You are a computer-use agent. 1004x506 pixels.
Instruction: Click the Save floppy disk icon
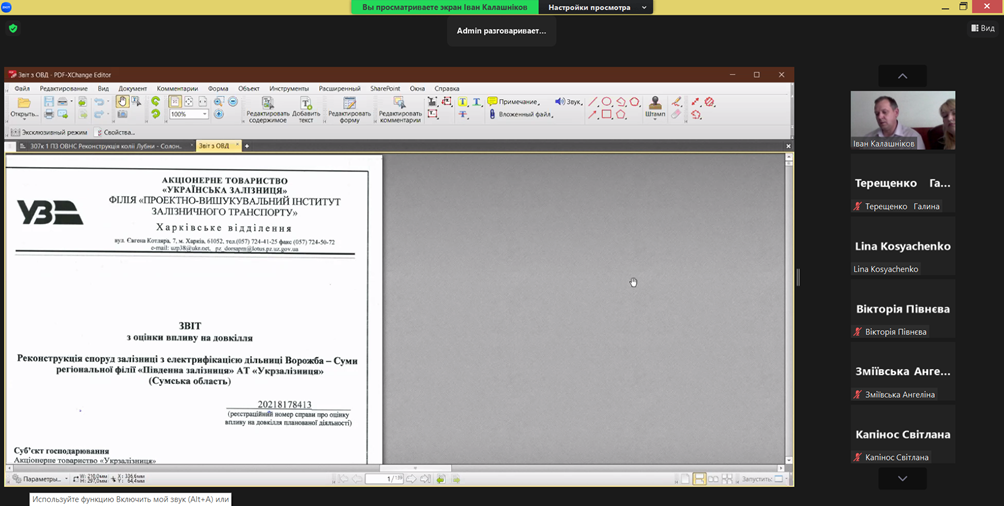49,101
